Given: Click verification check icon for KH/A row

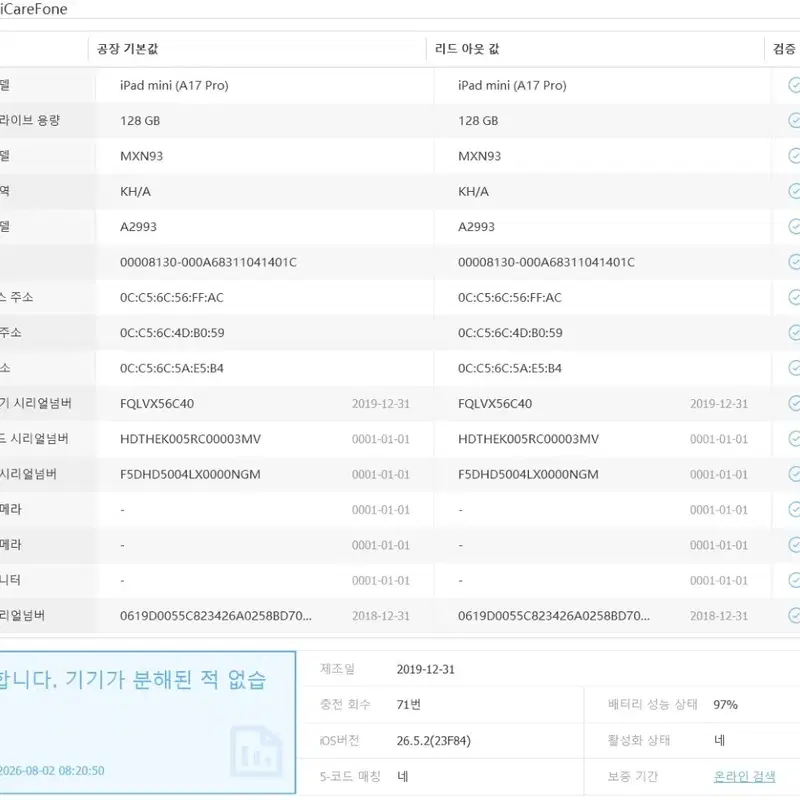Looking at the screenshot, I should point(794,191).
